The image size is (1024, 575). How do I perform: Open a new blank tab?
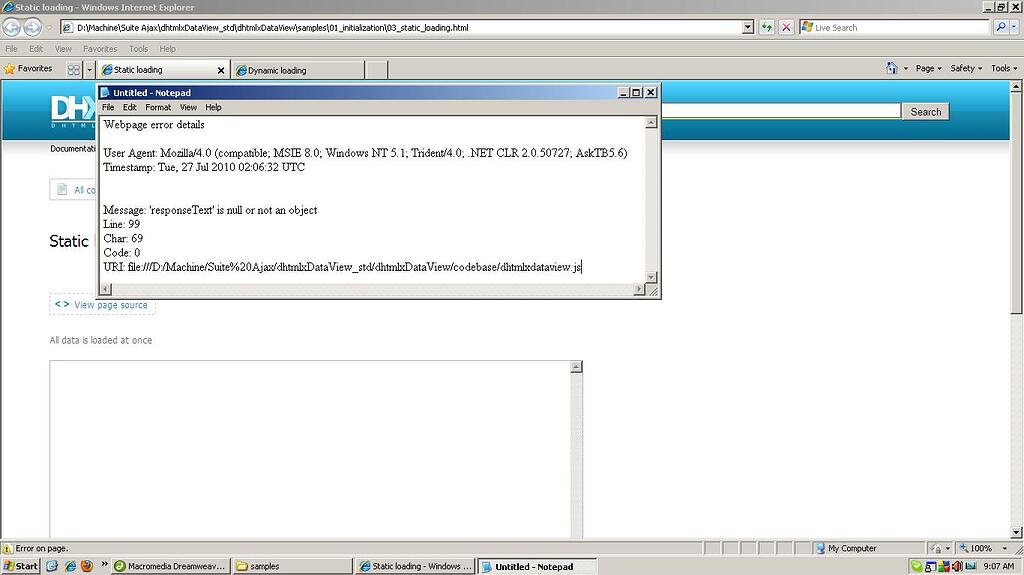(x=376, y=70)
